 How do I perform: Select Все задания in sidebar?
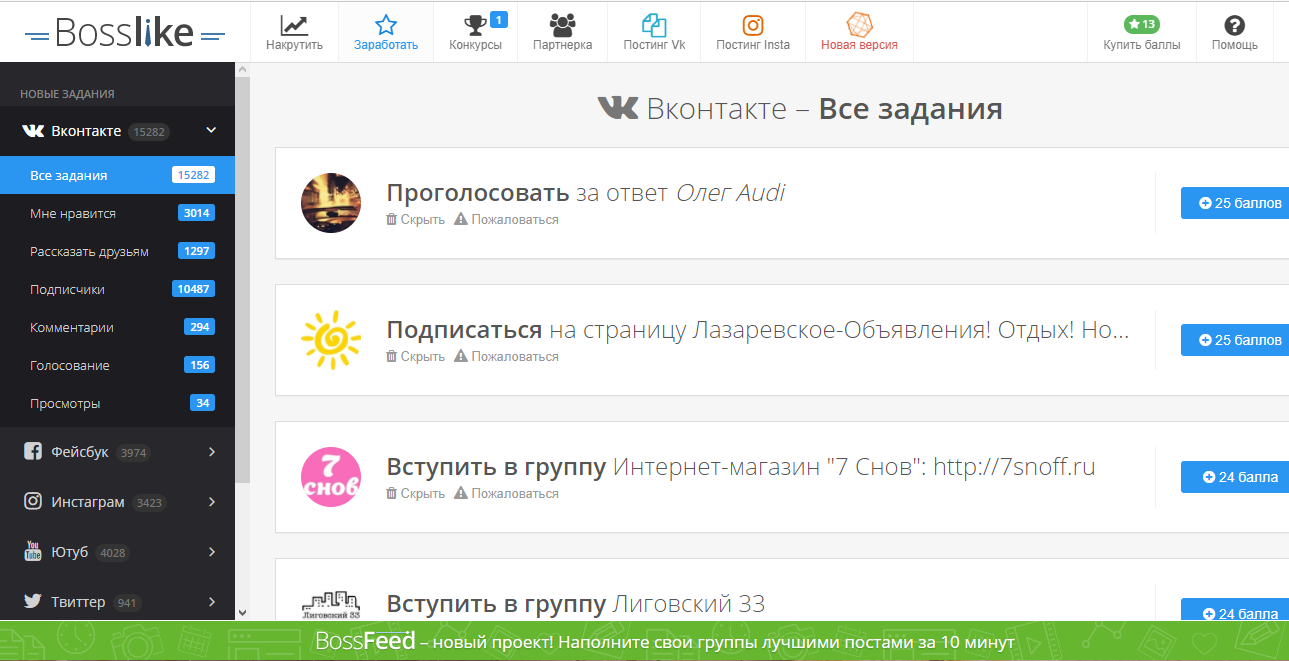[x=117, y=175]
